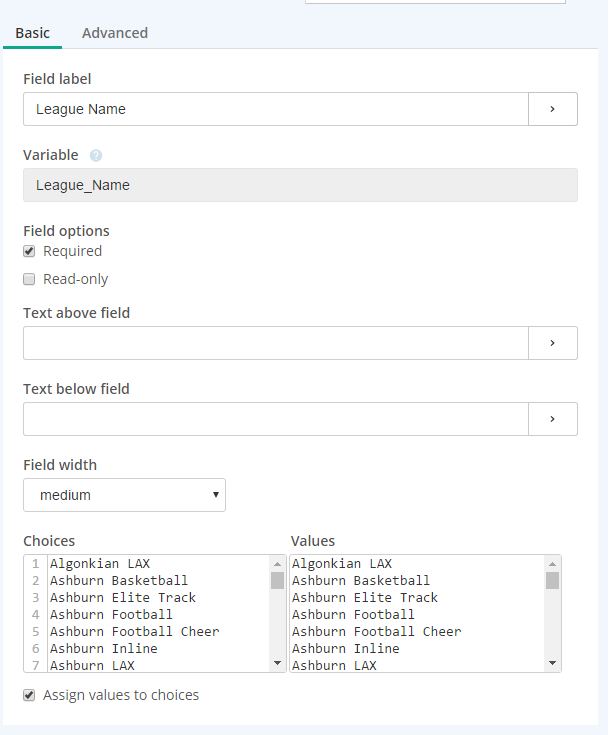Uncheck the Required checkbox
Viewport: 615px width, 735px height.
29,251
